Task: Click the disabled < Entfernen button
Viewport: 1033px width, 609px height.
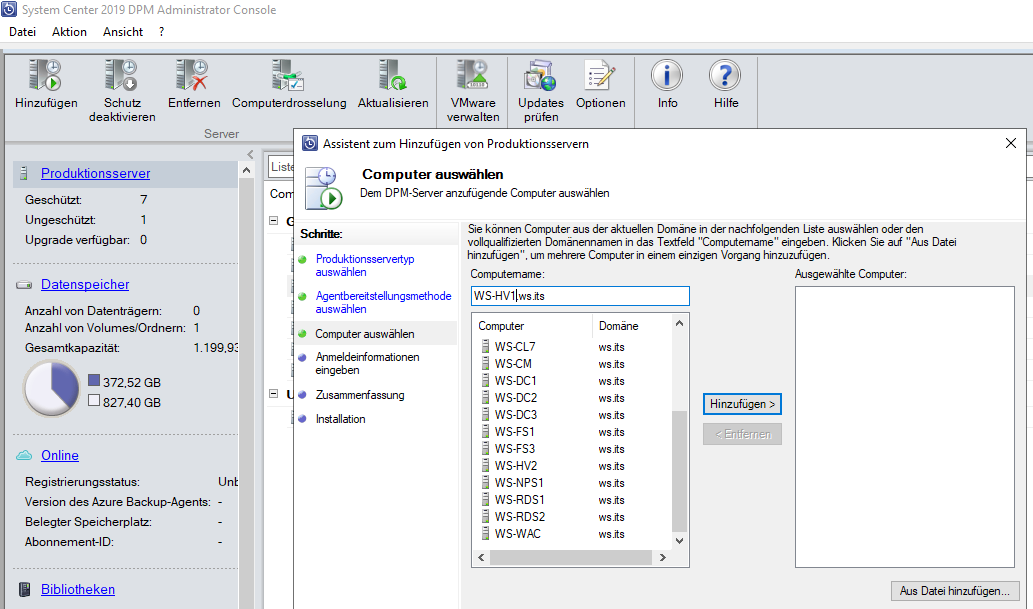Action: pyautogui.click(x=742, y=434)
